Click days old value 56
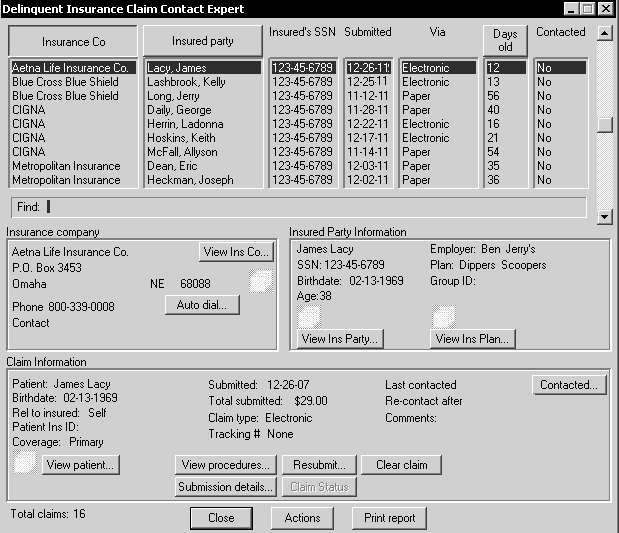The image size is (619, 533). [493, 96]
